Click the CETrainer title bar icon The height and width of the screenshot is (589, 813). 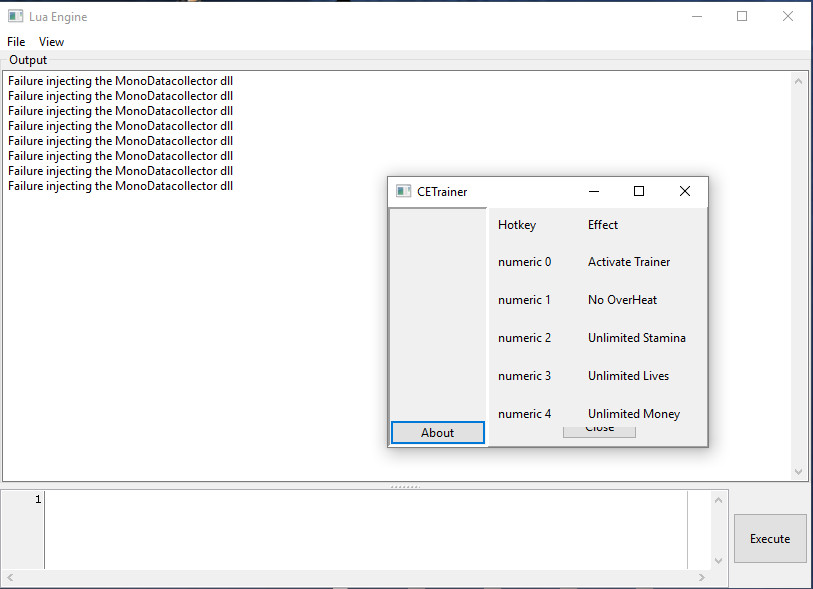tap(402, 190)
